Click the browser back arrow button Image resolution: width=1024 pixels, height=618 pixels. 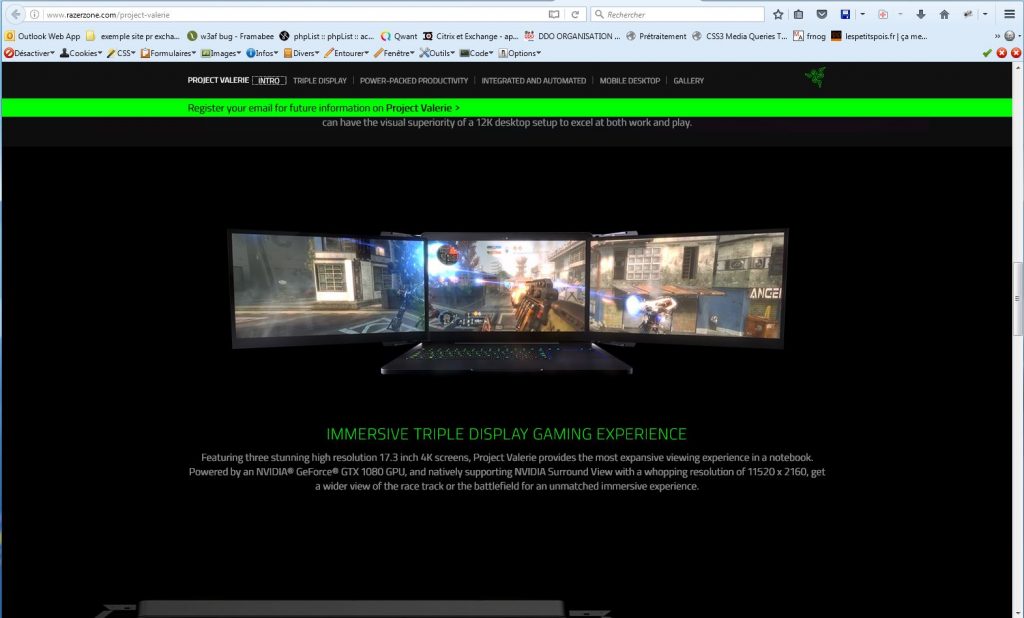tap(15, 14)
